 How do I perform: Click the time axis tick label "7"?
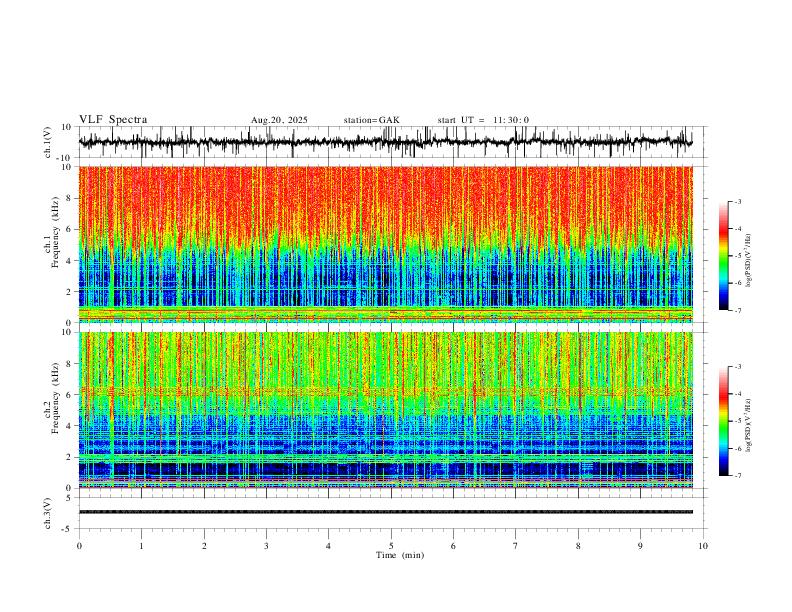pyautogui.click(x=516, y=546)
